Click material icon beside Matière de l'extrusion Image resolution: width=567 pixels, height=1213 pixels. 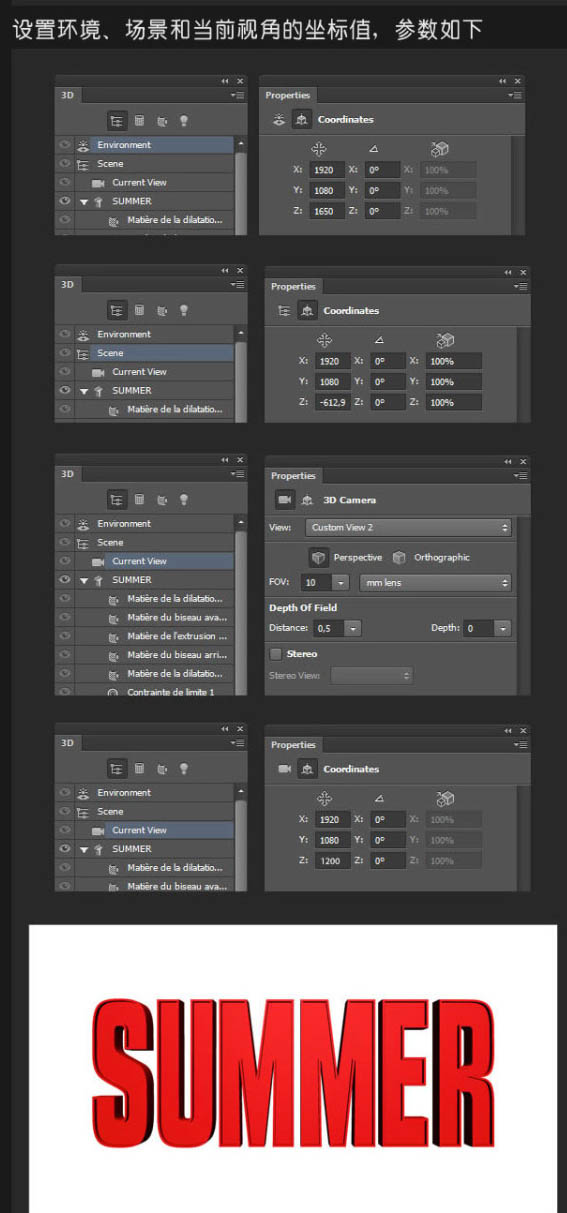[x=113, y=636]
